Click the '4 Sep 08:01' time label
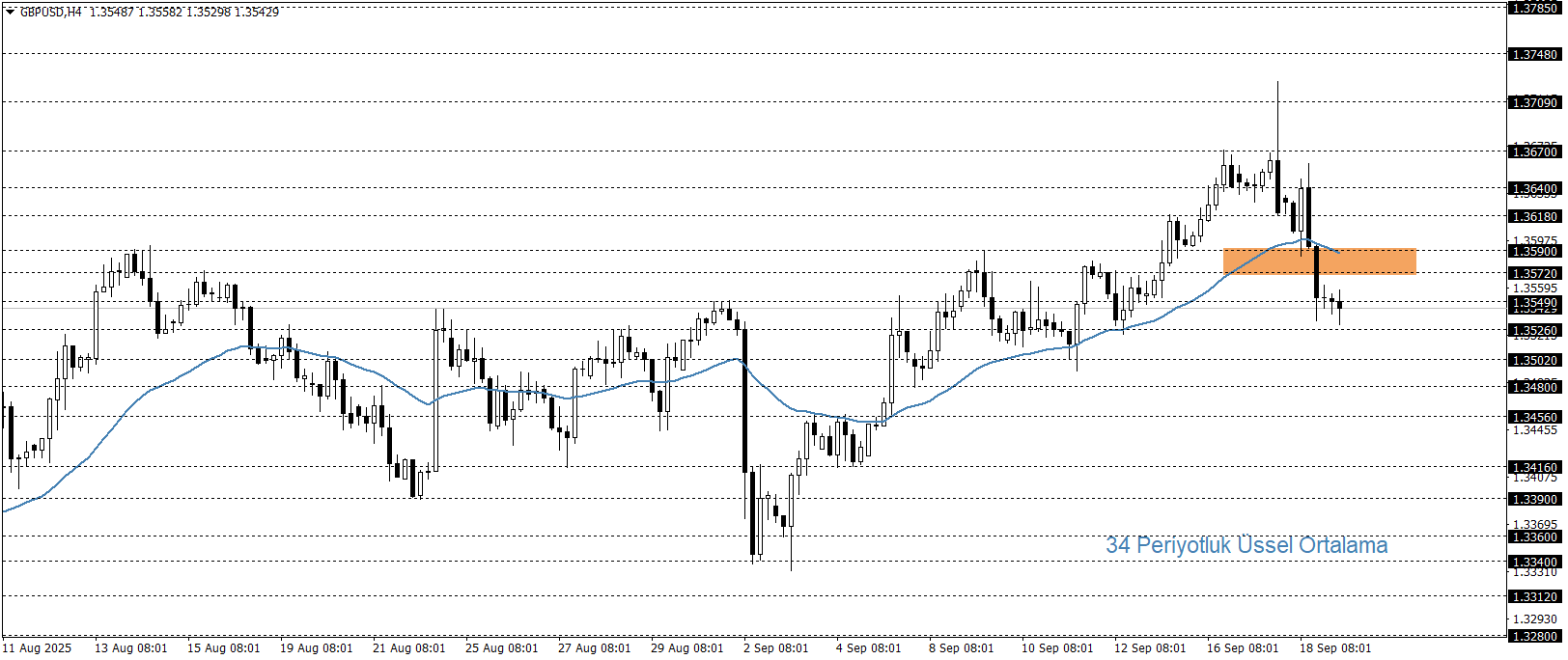 point(868,648)
